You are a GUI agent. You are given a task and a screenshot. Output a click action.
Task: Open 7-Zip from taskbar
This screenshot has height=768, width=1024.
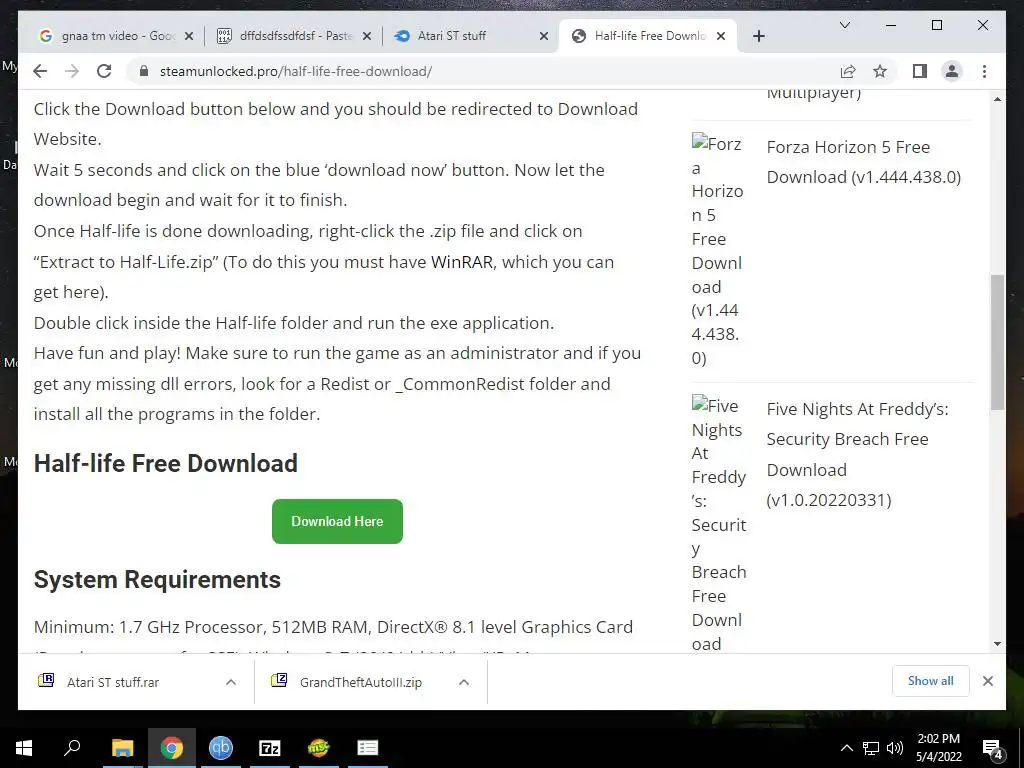pos(270,748)
